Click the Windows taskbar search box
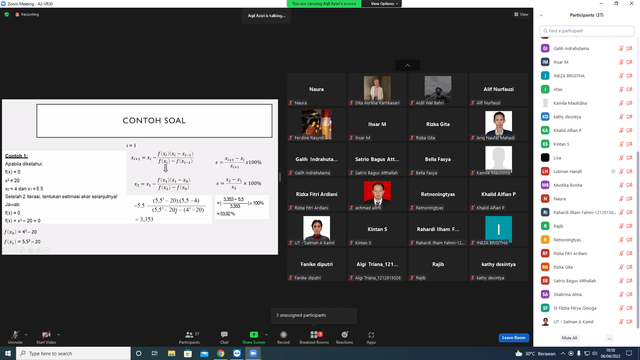 73,353
